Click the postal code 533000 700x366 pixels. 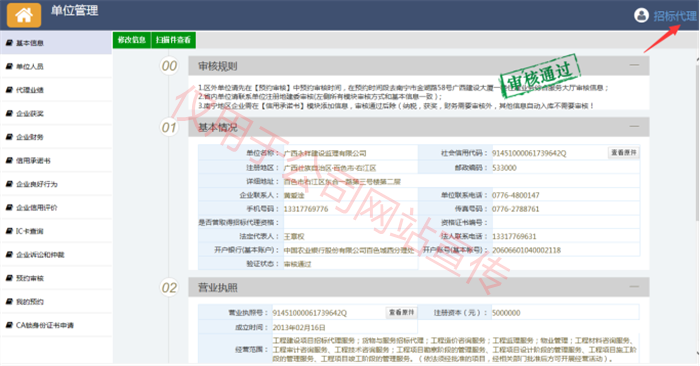tap(504, 168)
